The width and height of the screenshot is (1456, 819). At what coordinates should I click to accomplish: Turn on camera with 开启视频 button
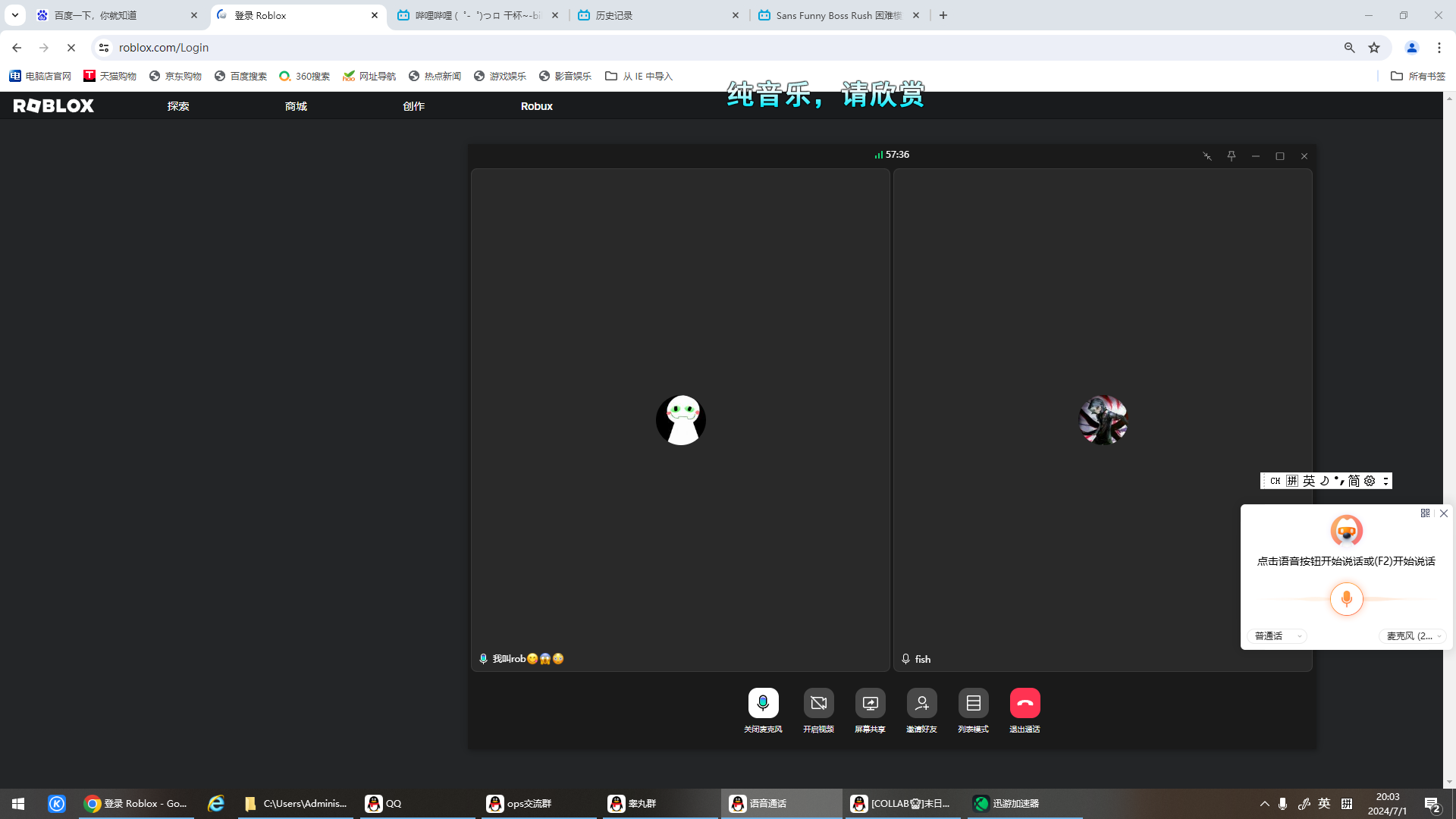818,703
